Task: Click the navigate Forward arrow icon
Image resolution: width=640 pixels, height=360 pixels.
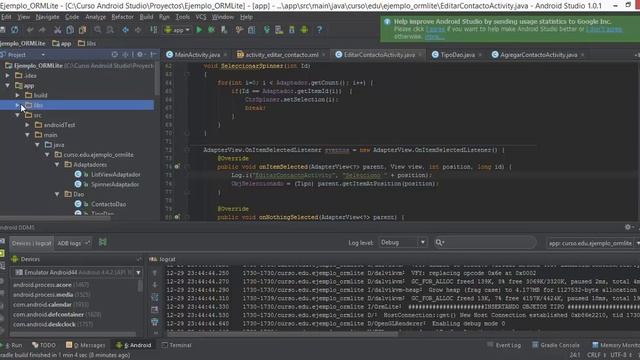Action: [138, 30]
